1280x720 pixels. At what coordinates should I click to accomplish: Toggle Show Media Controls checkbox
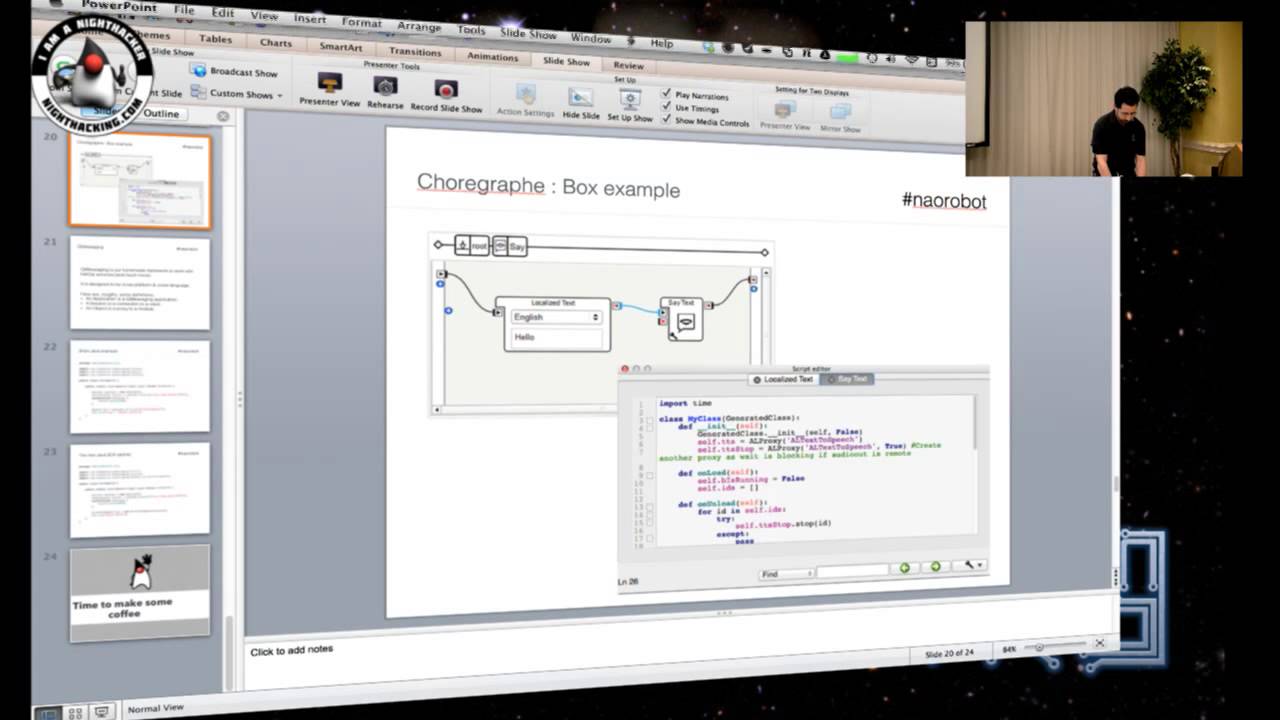pyautogui.click(x=666, y=119)
